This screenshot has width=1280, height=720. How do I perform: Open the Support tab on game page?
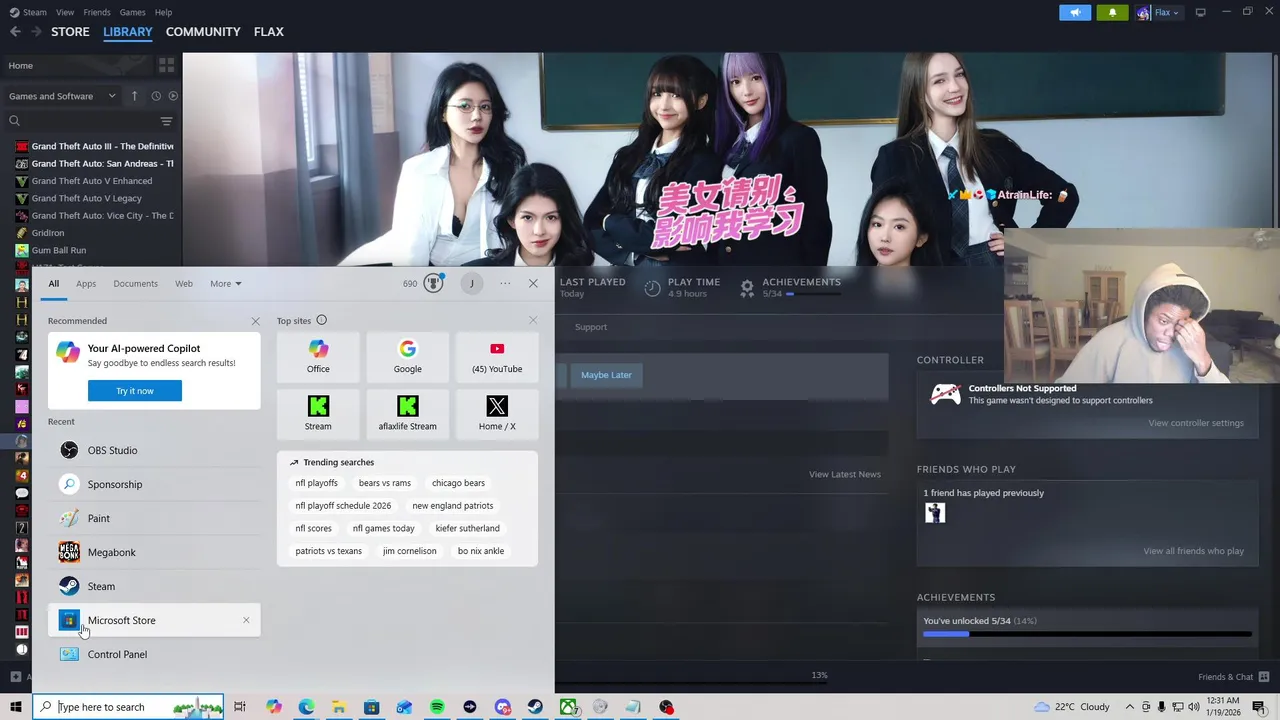click(591, 327)
